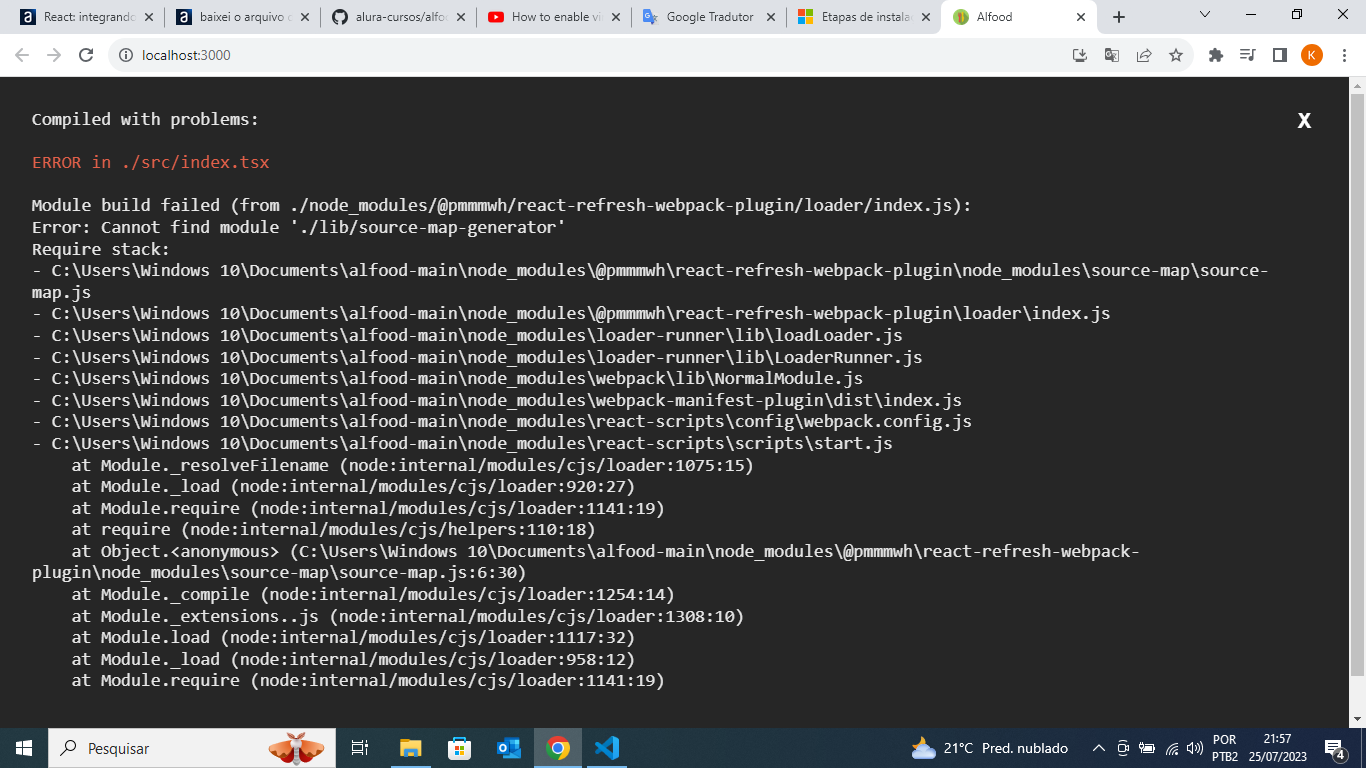Close the Google Tradutor tab

coord(771,17)
